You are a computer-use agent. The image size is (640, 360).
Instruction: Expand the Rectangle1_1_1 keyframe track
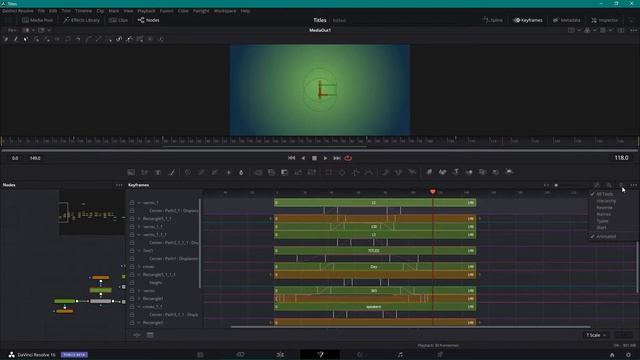tap(139, 219)
